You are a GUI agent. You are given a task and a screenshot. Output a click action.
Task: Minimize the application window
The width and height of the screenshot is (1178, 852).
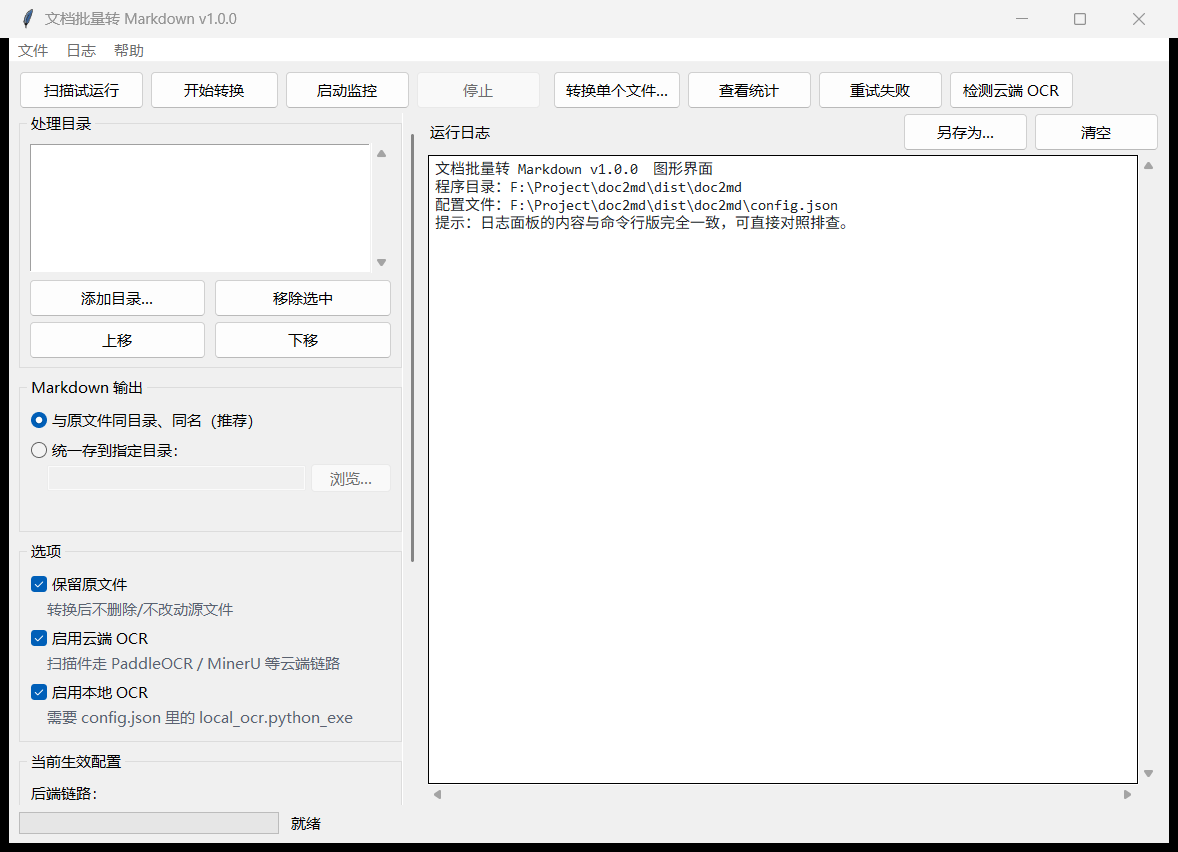click(1022, 19)
